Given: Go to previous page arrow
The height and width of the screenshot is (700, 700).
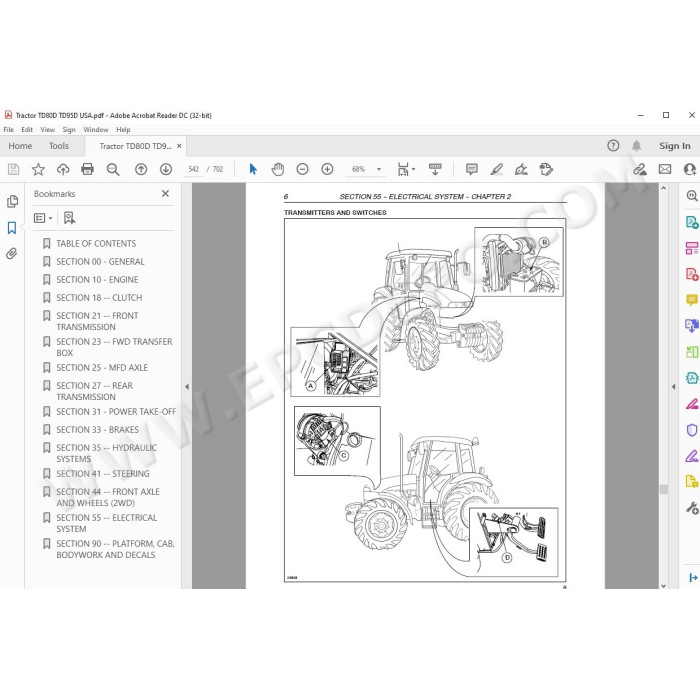Looking at the screenshot, I should point(141,169).
